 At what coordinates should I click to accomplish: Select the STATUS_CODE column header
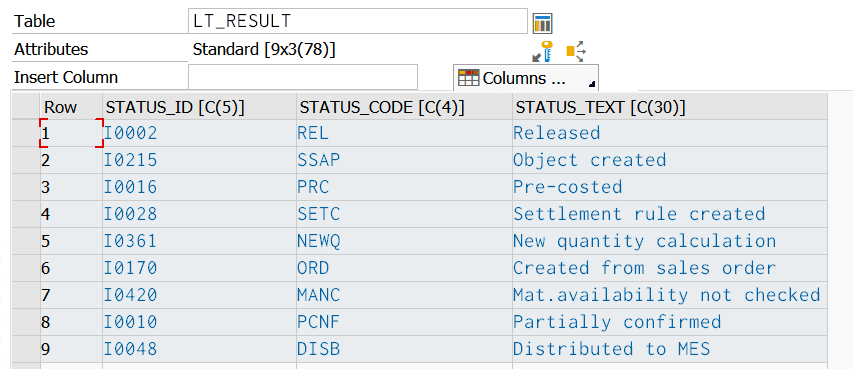point(404,107)
